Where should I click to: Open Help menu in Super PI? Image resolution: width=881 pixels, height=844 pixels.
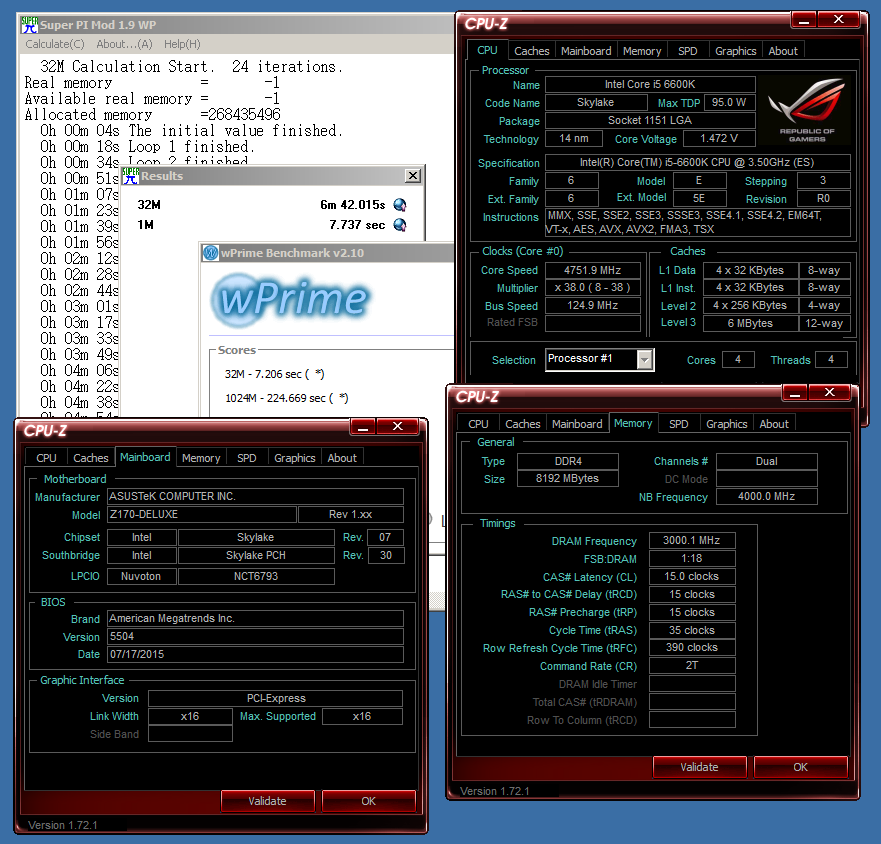(x=182, y=44)
